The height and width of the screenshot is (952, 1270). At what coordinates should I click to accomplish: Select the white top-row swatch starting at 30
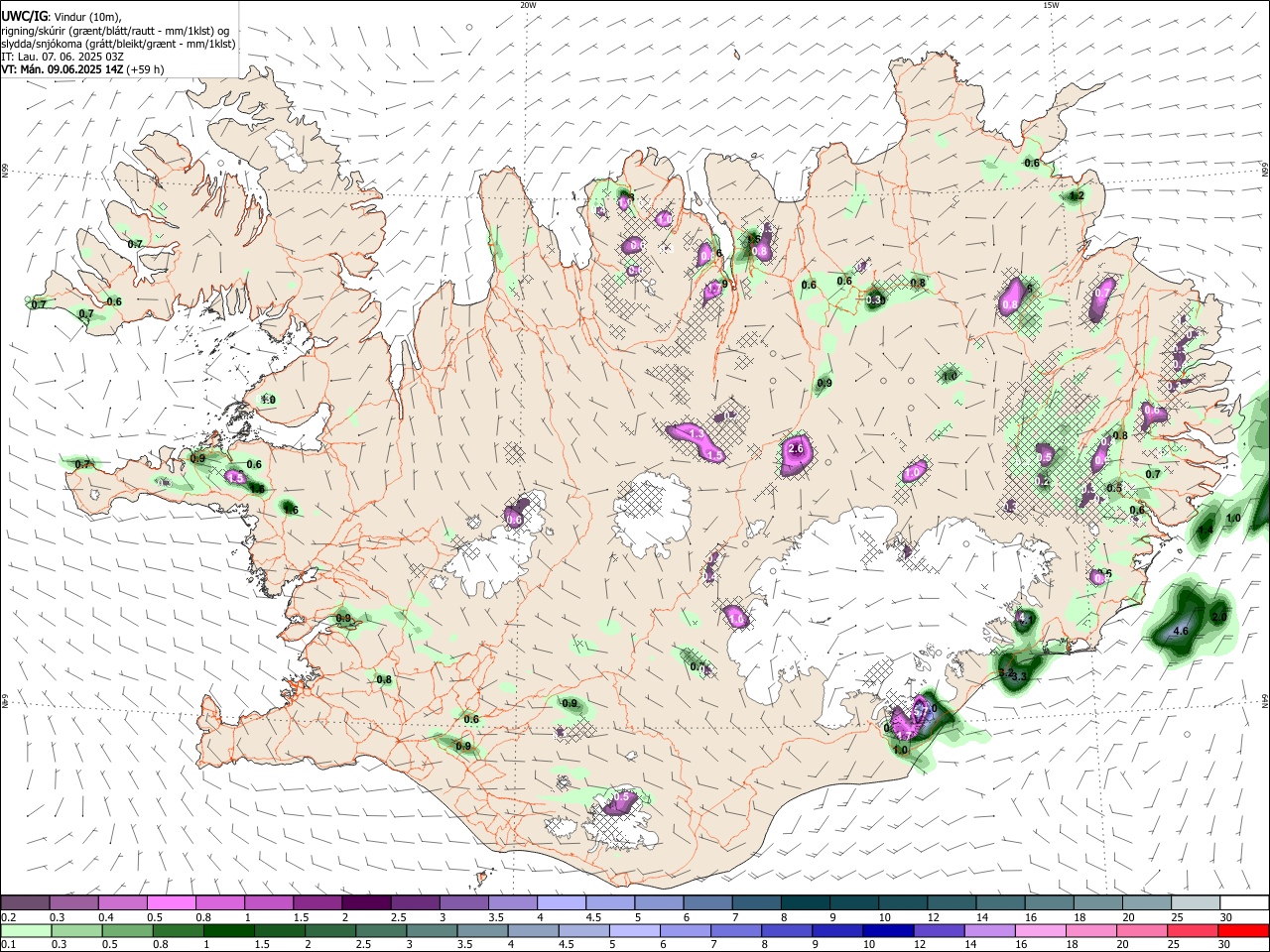[1244, 903]
